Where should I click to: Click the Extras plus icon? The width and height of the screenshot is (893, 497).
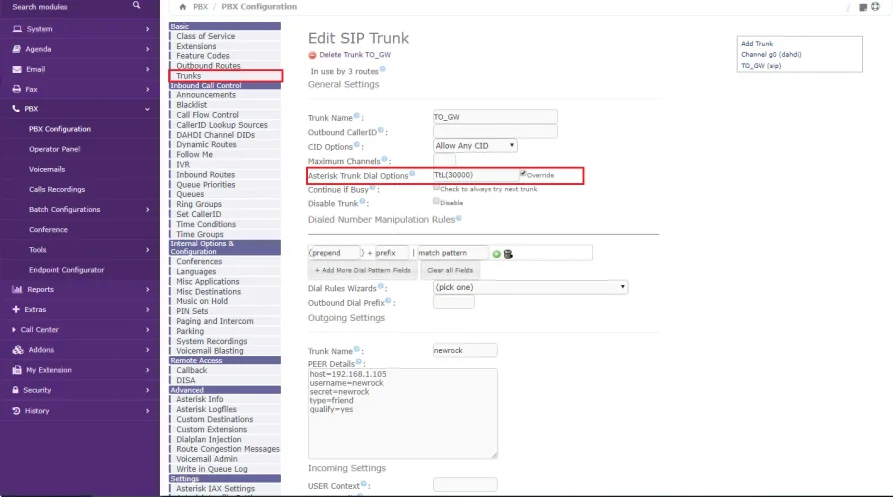click(16, 309)
